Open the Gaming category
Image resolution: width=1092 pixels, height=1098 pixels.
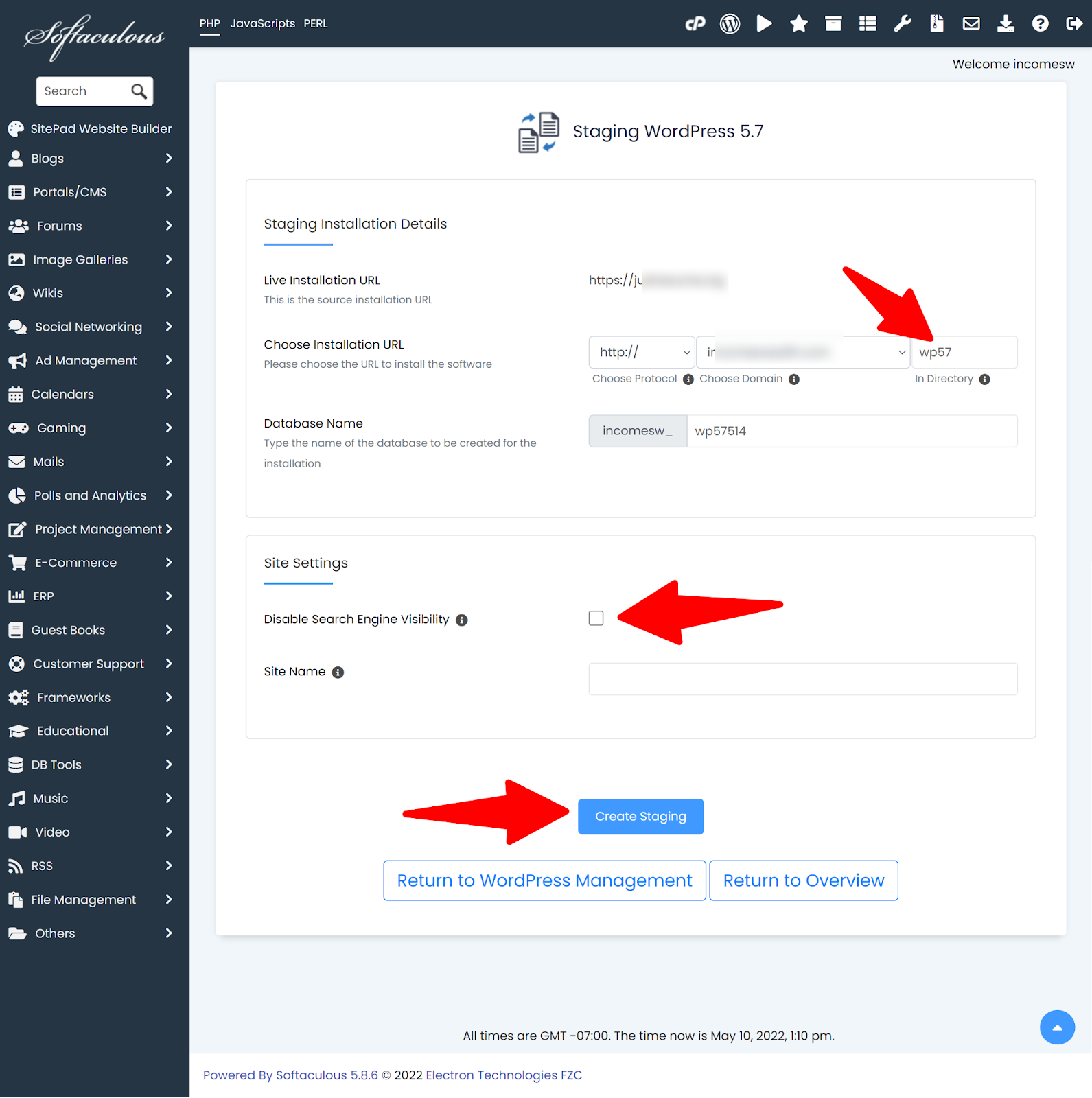tap(90, 428)
